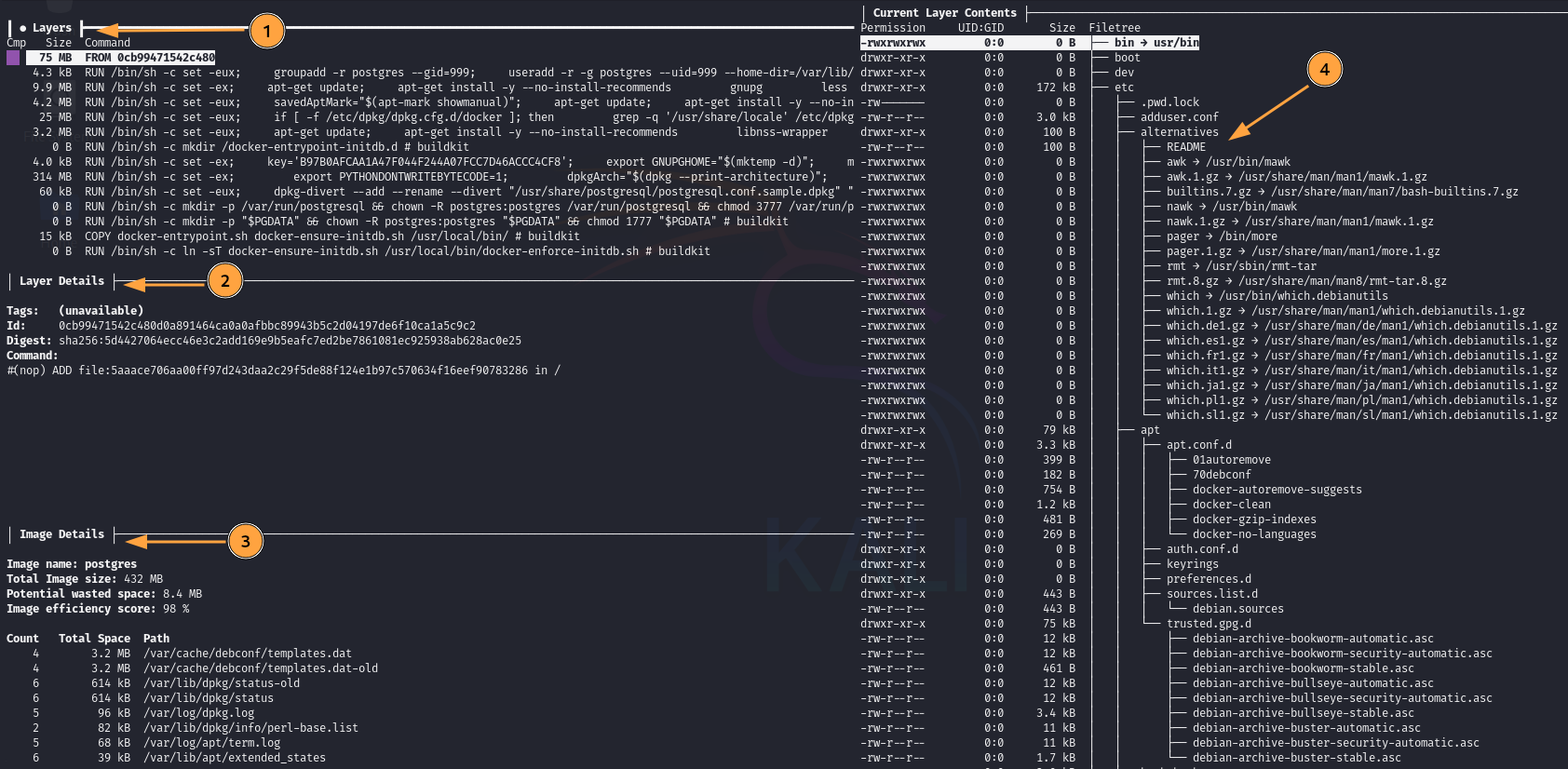1568x769 pixels.
Task: Collapse the etc directory in filetree
Action: click(1124, 88)
